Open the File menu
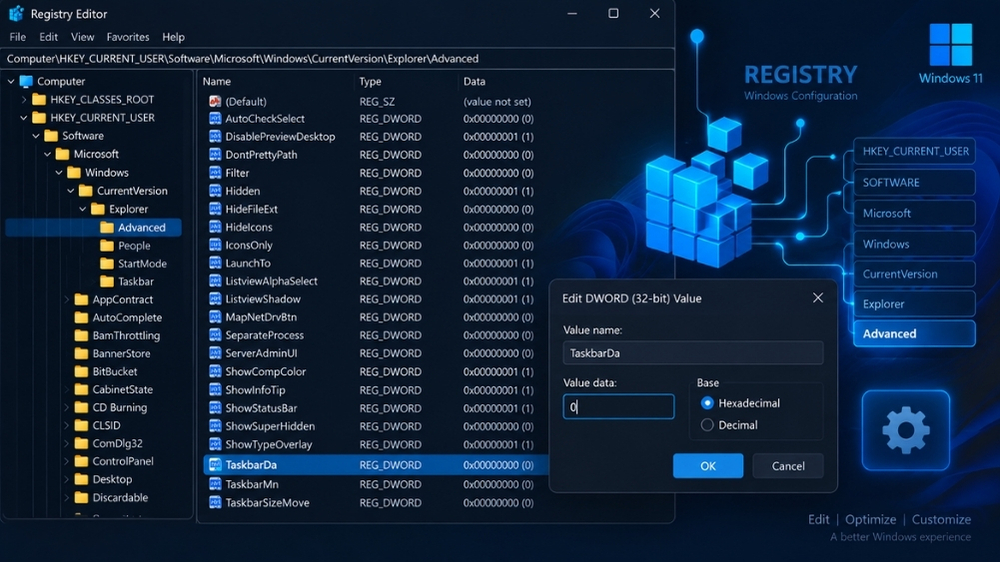 click(x=17, y=37)
